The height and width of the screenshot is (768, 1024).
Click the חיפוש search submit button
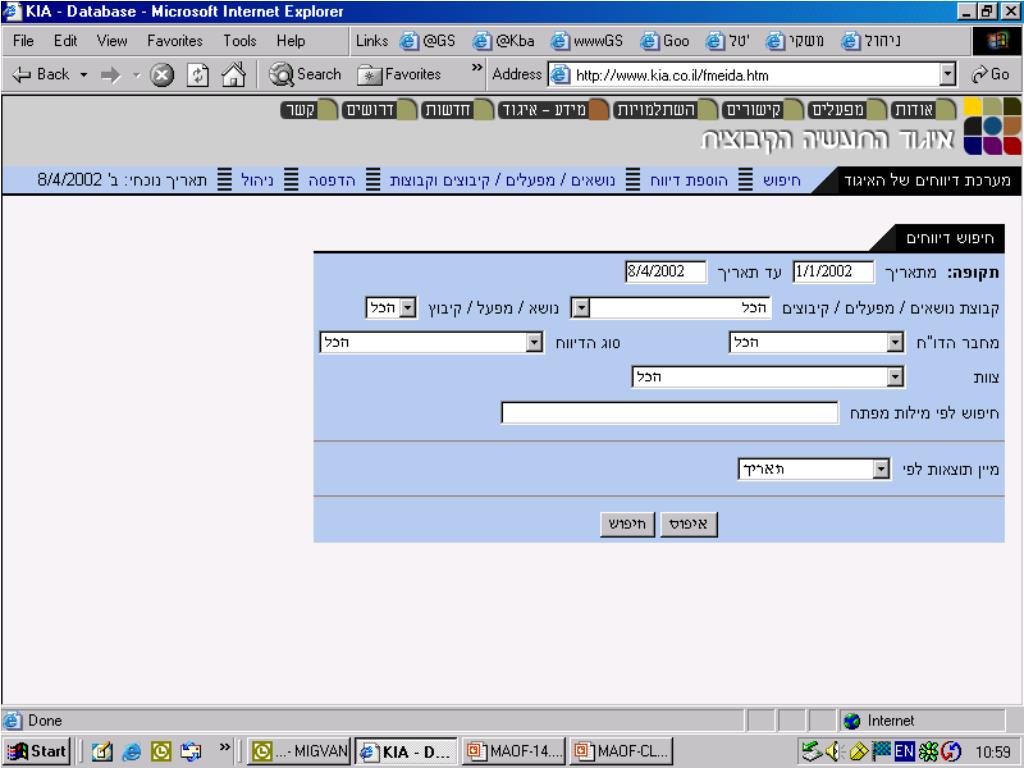tap(627, 524)
